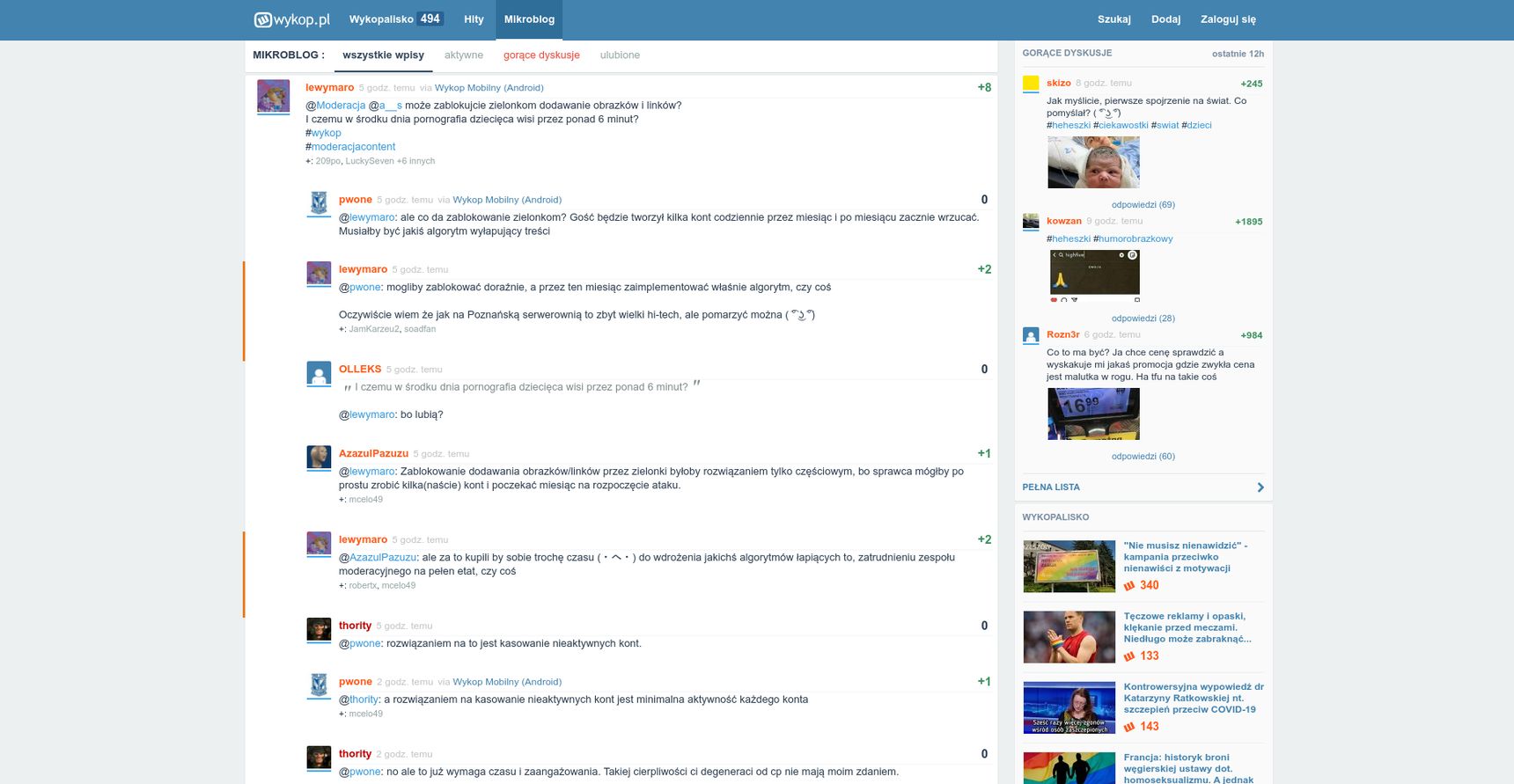Open kowzan's avatar in hot discussions
The image size is (1514, 784).
pos(1031,222)
